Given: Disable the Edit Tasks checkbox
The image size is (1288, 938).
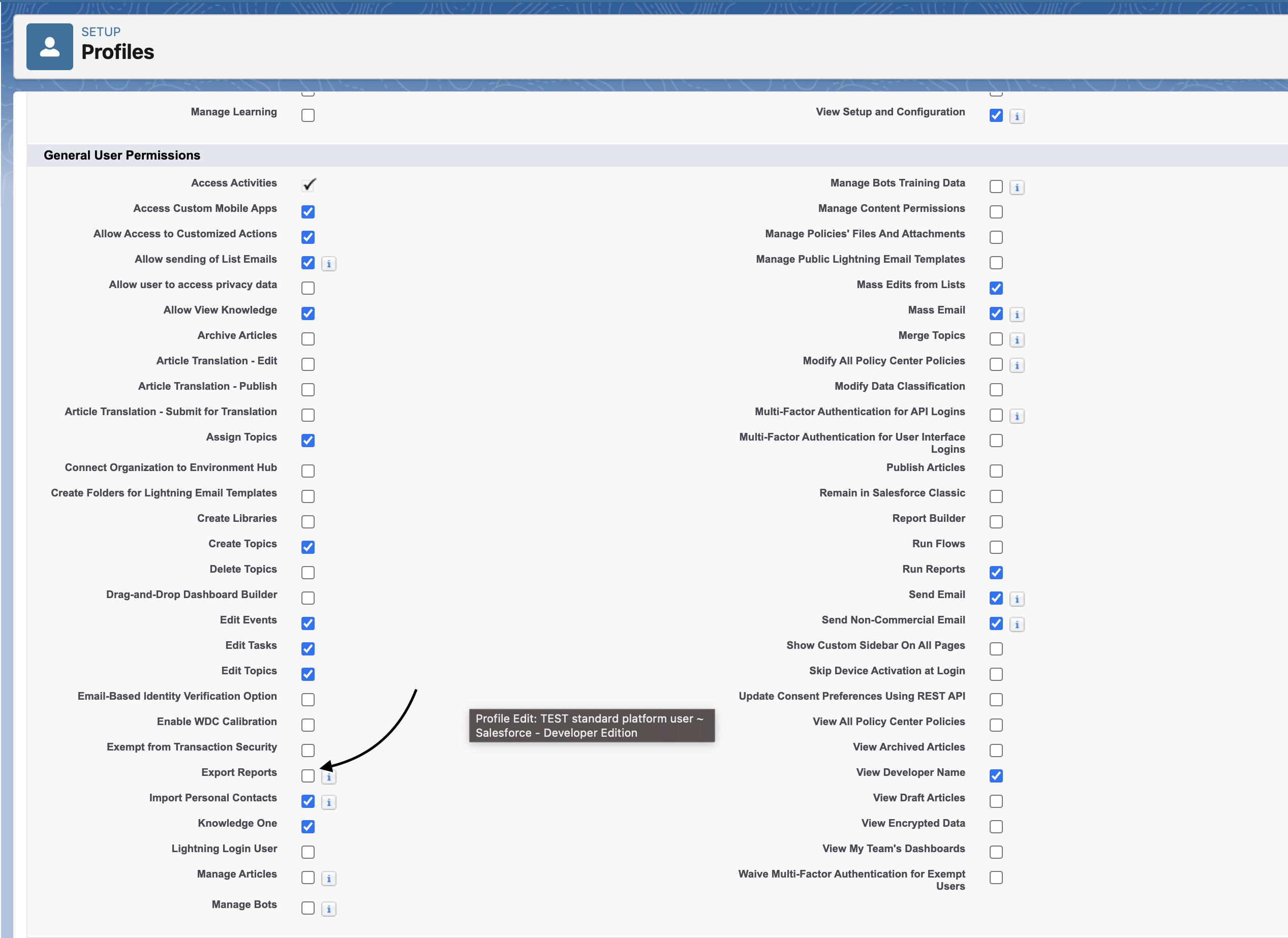Looking at the screenshot, I should click(x=308, y=648).
